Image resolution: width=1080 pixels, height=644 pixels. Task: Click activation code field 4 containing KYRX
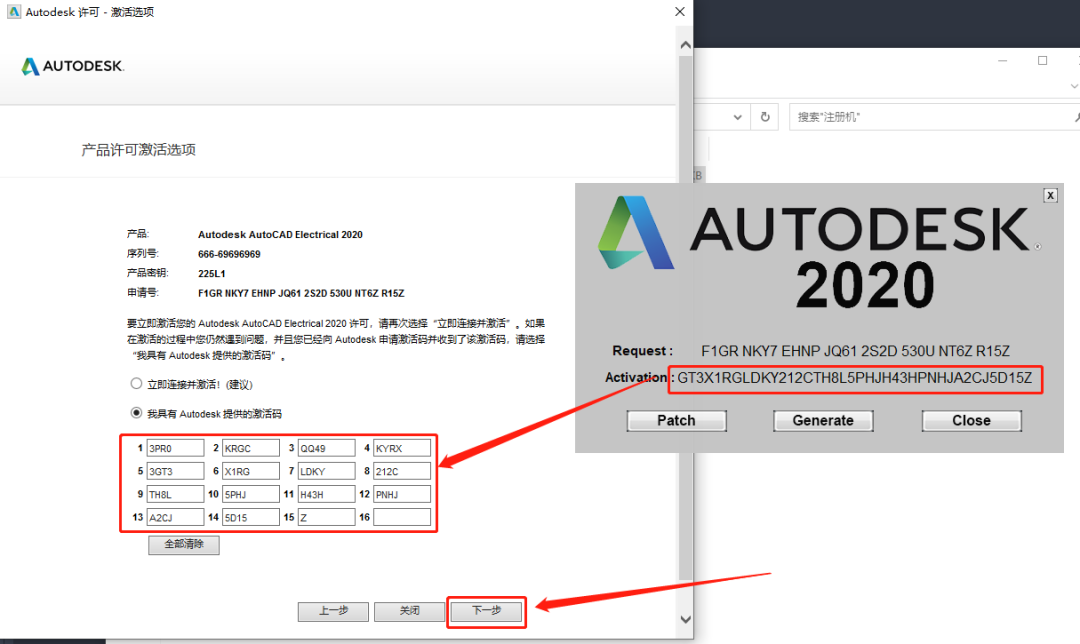click(402, 448)
